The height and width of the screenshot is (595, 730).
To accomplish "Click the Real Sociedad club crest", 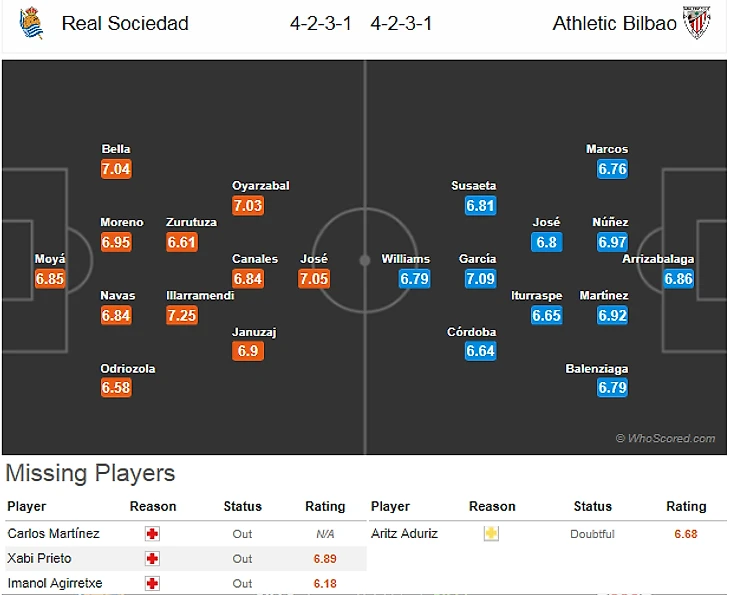I will pyautogui.click(x=30, y=23).
